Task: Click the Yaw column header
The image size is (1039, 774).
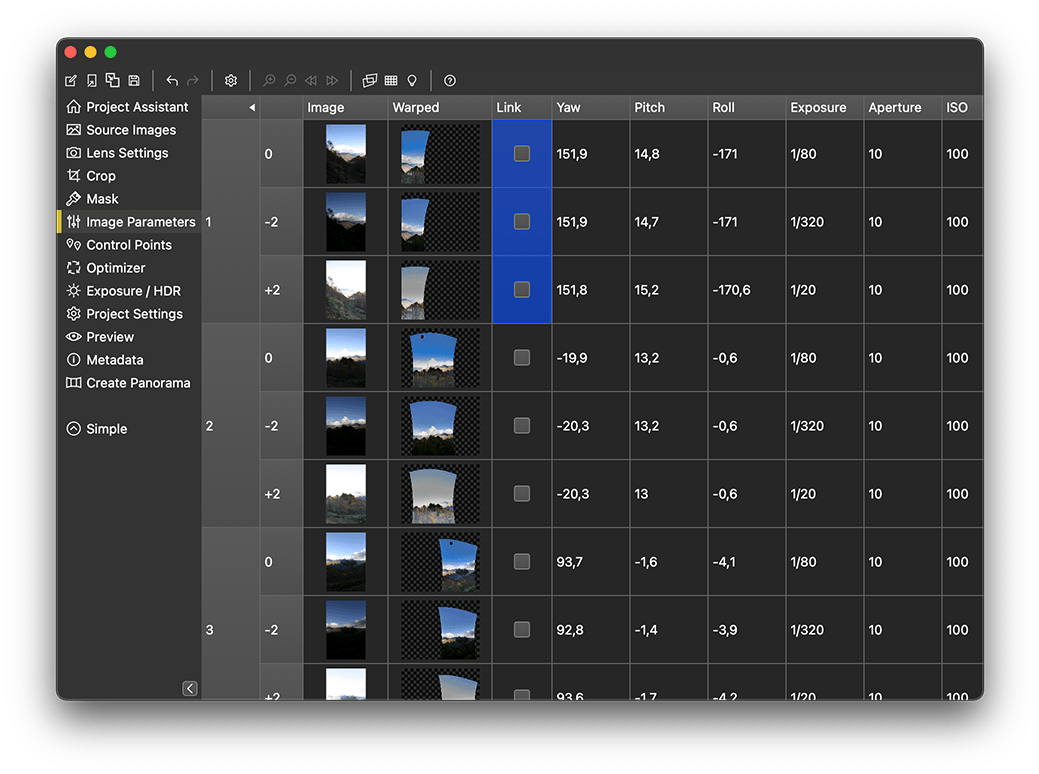Action: click(591, 107)
